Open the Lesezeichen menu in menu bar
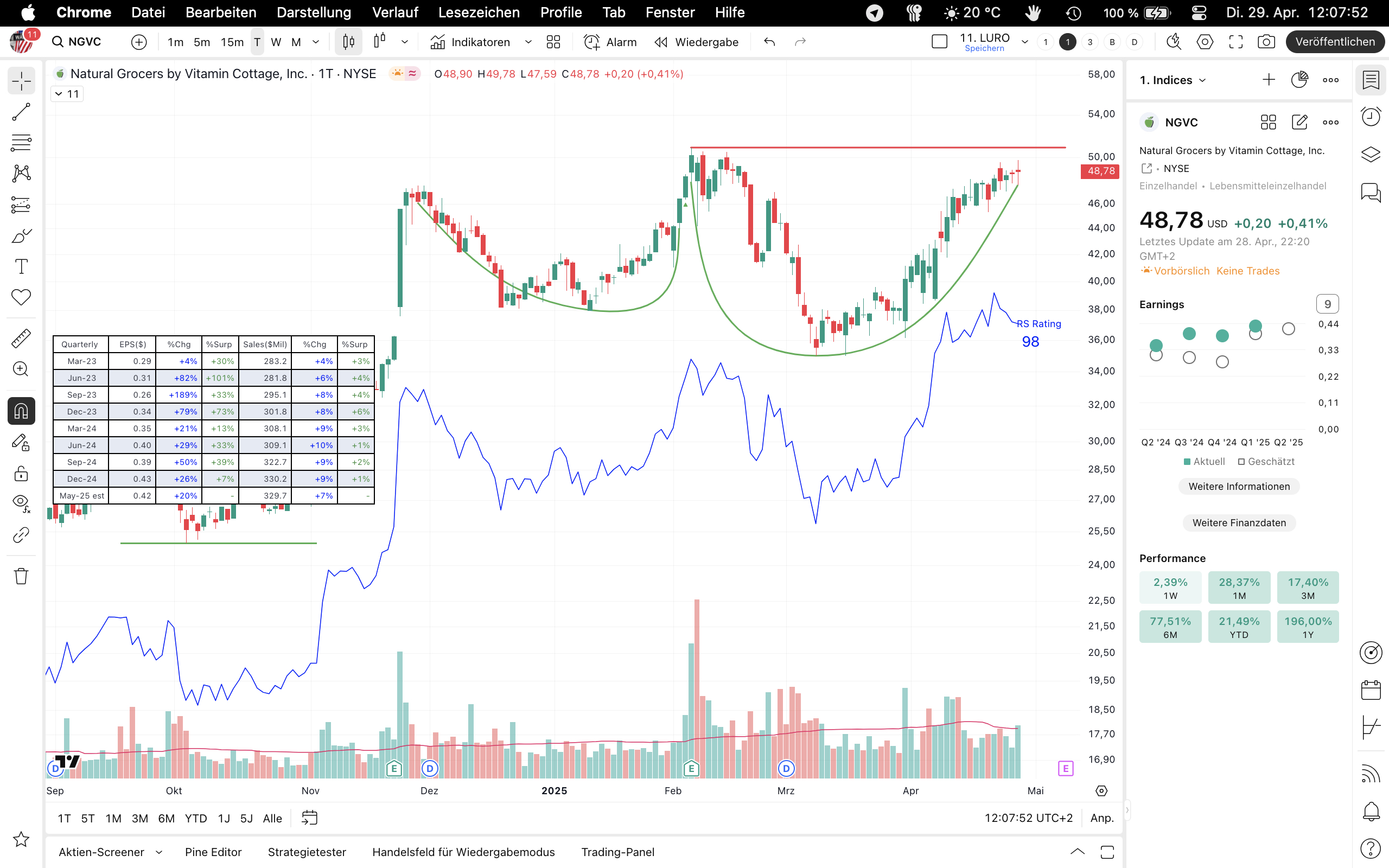This screenshot has height=868, width=1389. [478, 12]
